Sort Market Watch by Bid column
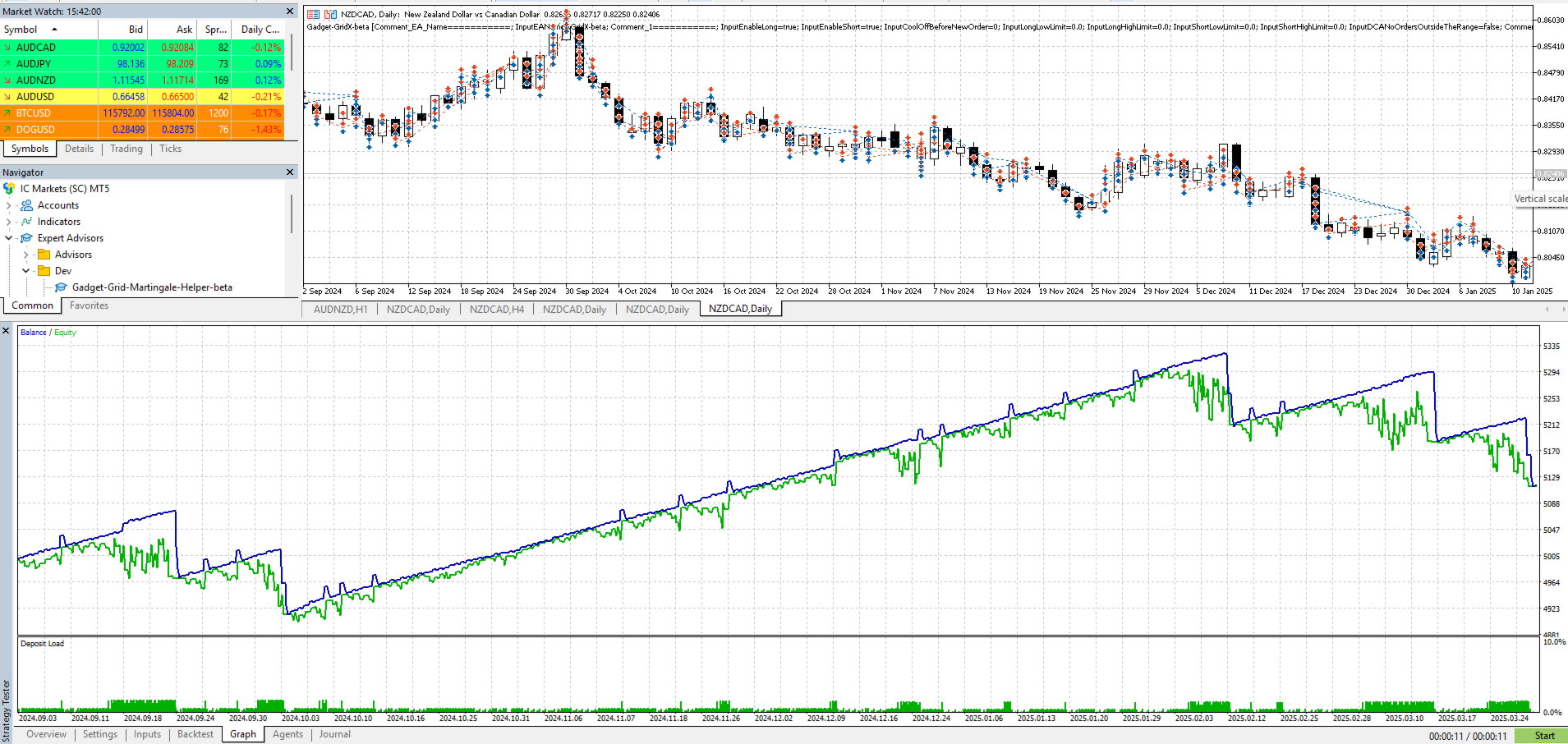This screenshot has width=1568, height=744. 123,30
